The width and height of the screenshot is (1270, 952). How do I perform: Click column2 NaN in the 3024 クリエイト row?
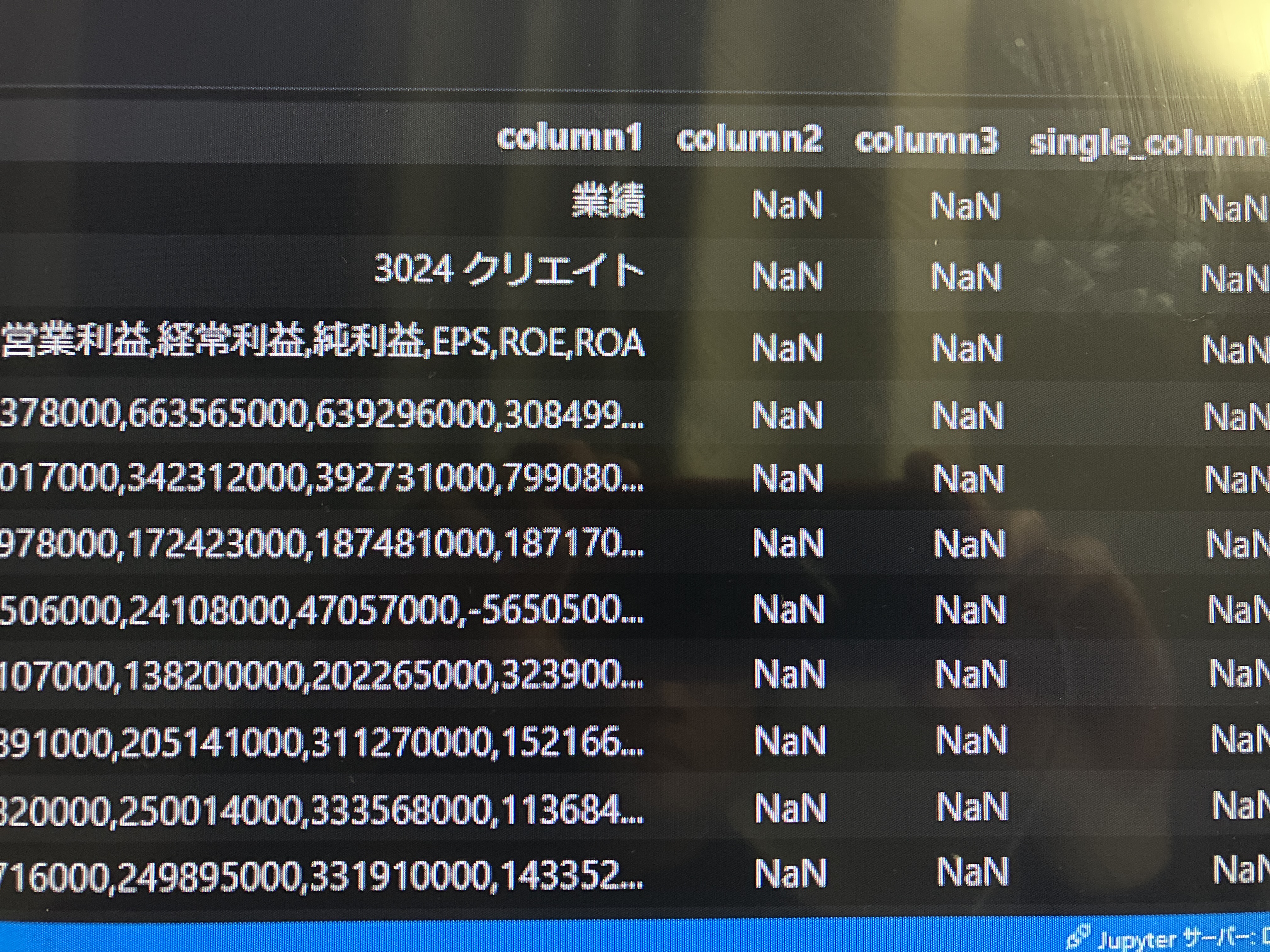[788, 275]
